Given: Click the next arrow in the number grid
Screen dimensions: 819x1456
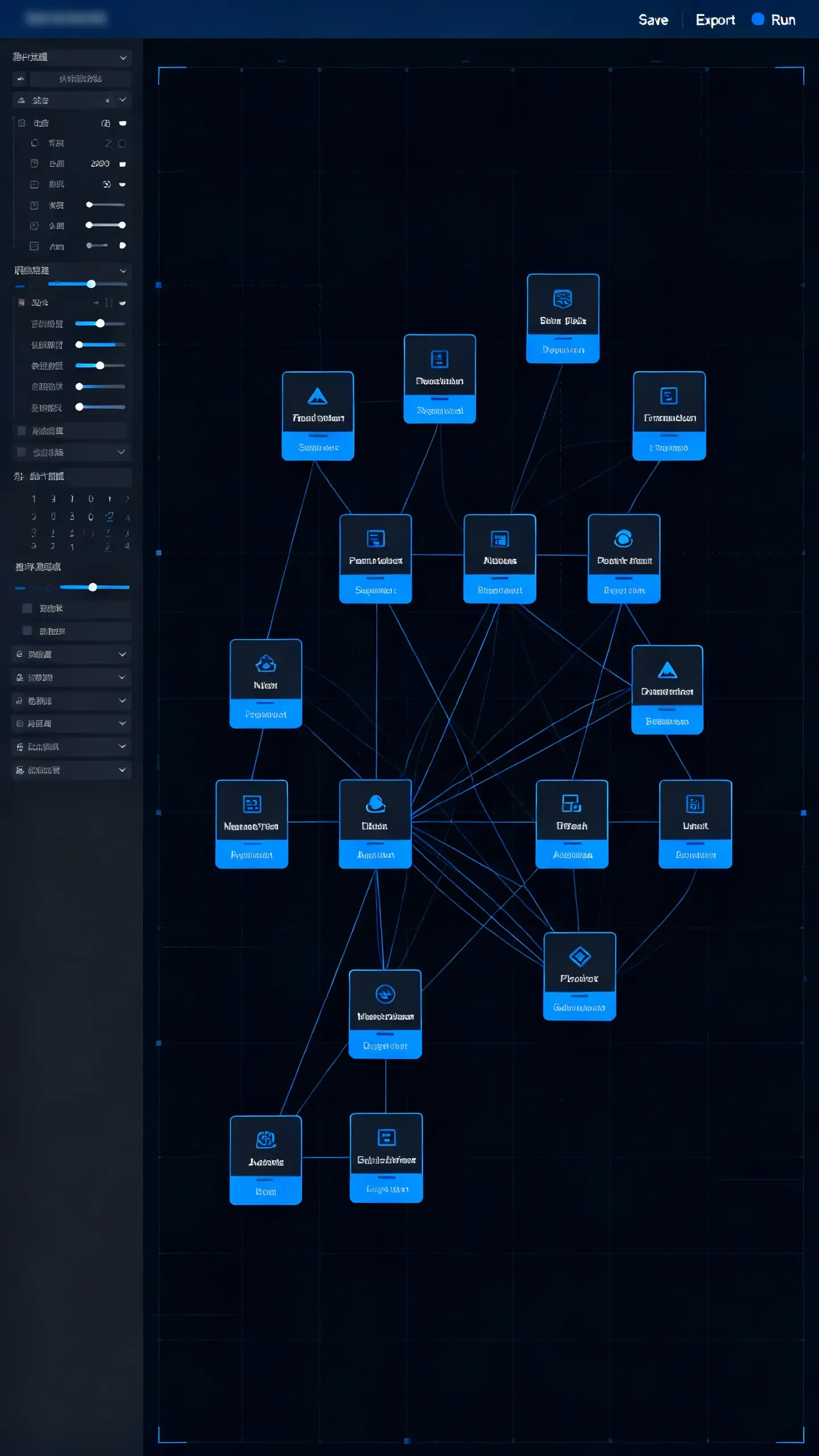Looking at the screenshot, I should tap(127, 499).
